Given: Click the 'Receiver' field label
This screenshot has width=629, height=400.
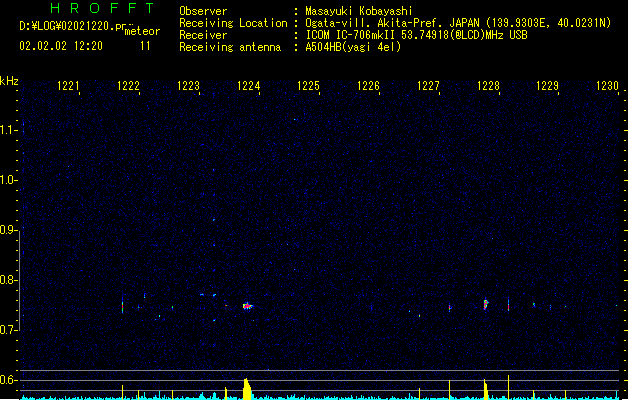Looking at the screenshot, I should tap(203, 35).
